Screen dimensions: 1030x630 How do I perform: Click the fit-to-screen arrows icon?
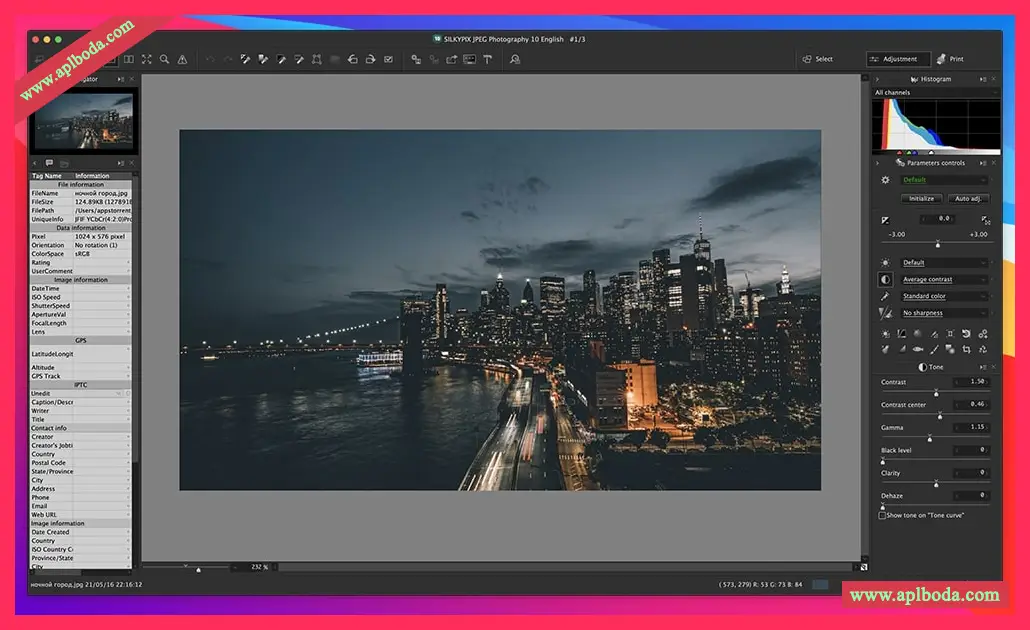coord(147,60)
